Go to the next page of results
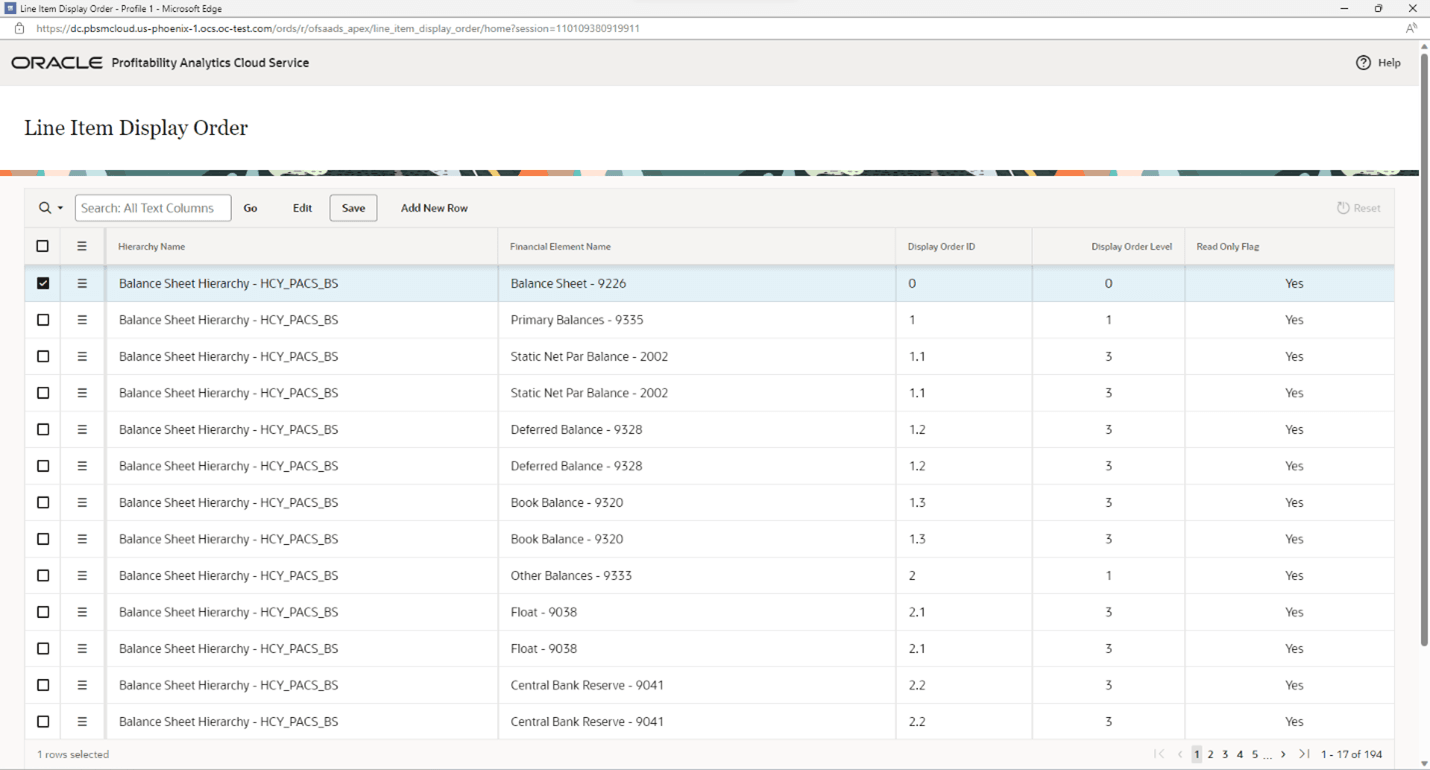Viewport: 1430px width, 770px height. coord(1283,754)
